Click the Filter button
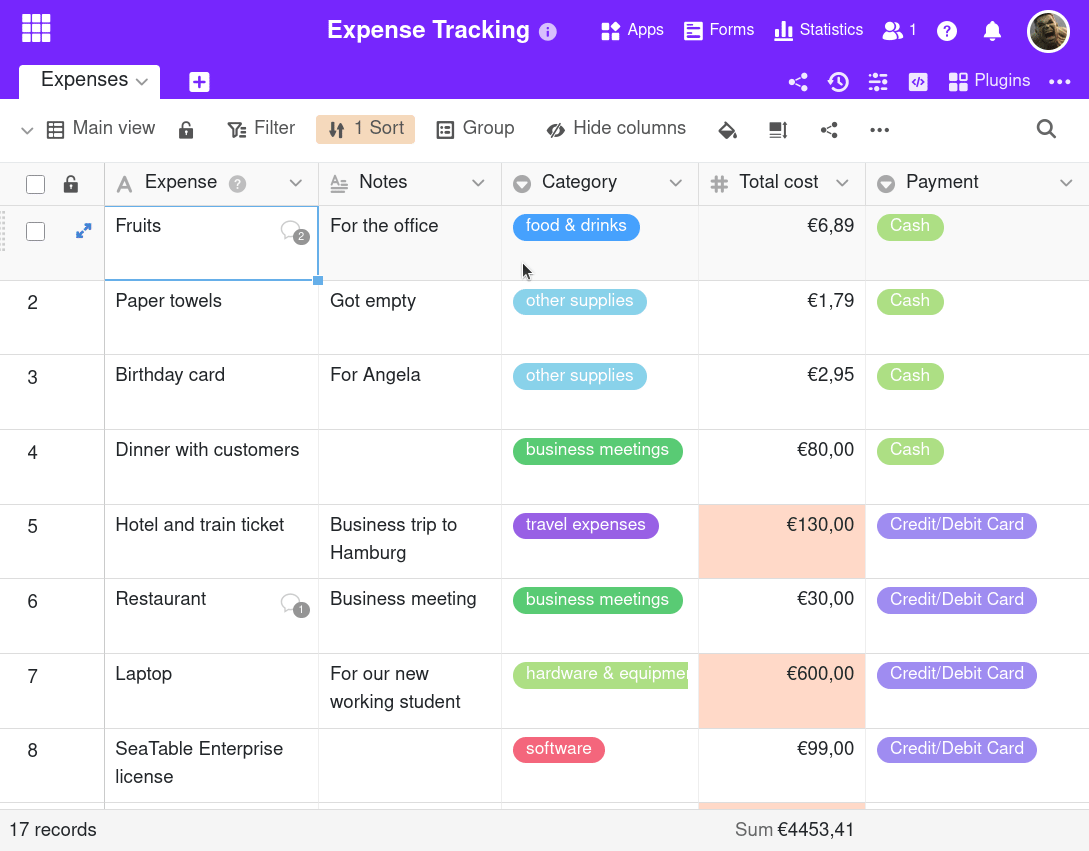 [x=261, y=129]
